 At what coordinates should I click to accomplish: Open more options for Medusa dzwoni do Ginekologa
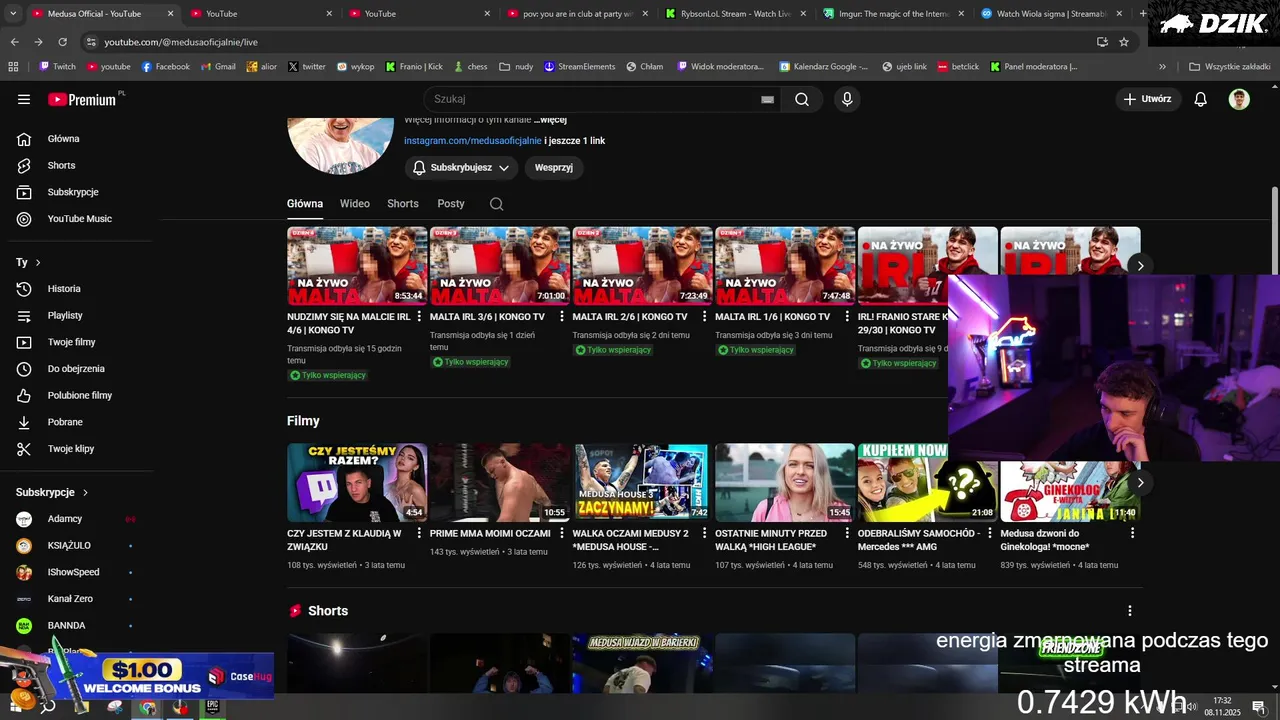click(x=1132, y=533)
